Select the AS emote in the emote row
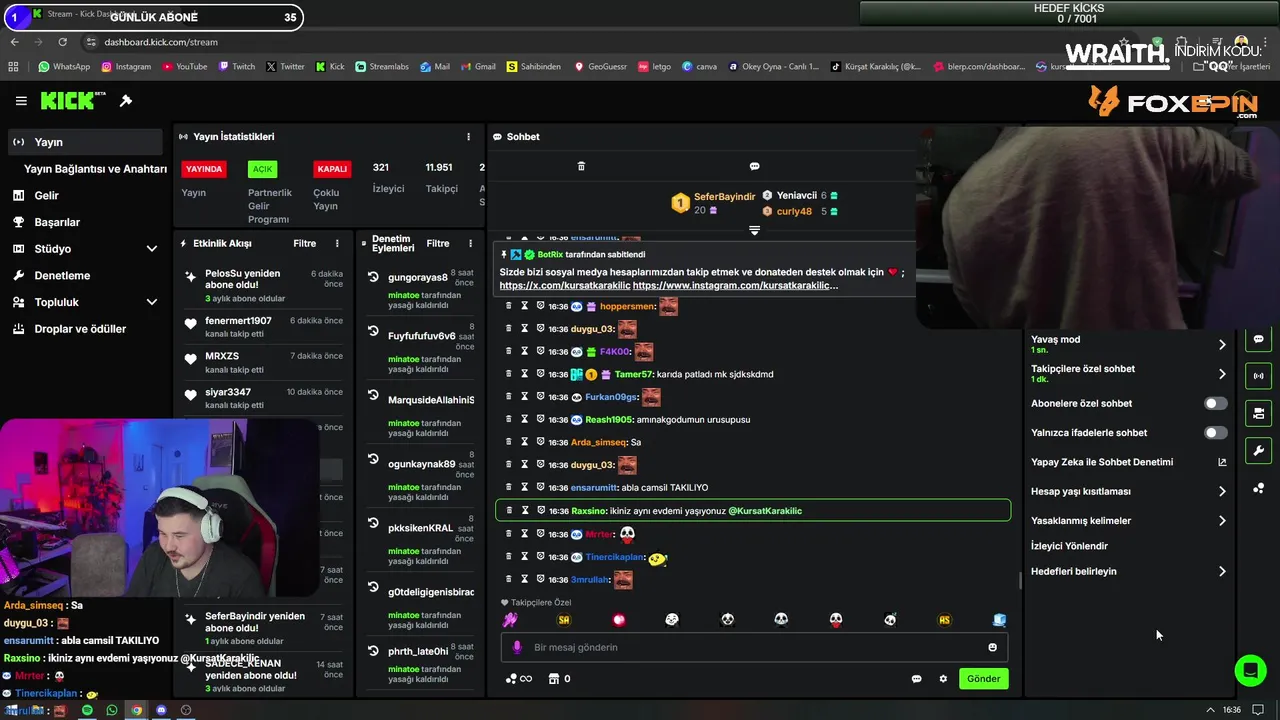Screen dimensions: 1280x720 tap(944, 620)
